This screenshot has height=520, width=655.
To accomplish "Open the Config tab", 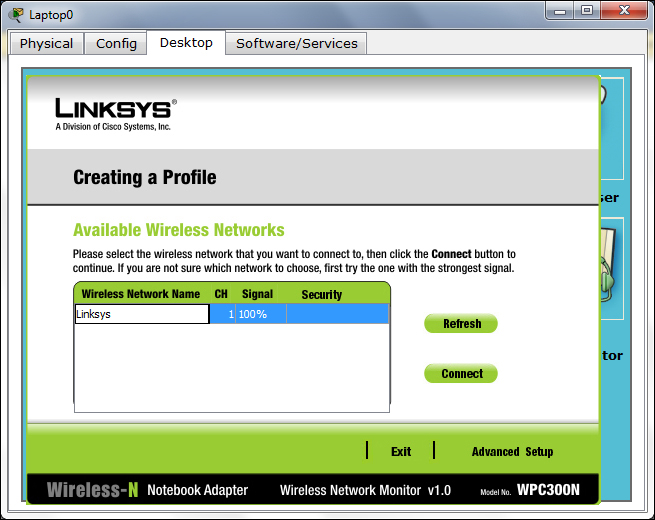I will click(116, 43).
